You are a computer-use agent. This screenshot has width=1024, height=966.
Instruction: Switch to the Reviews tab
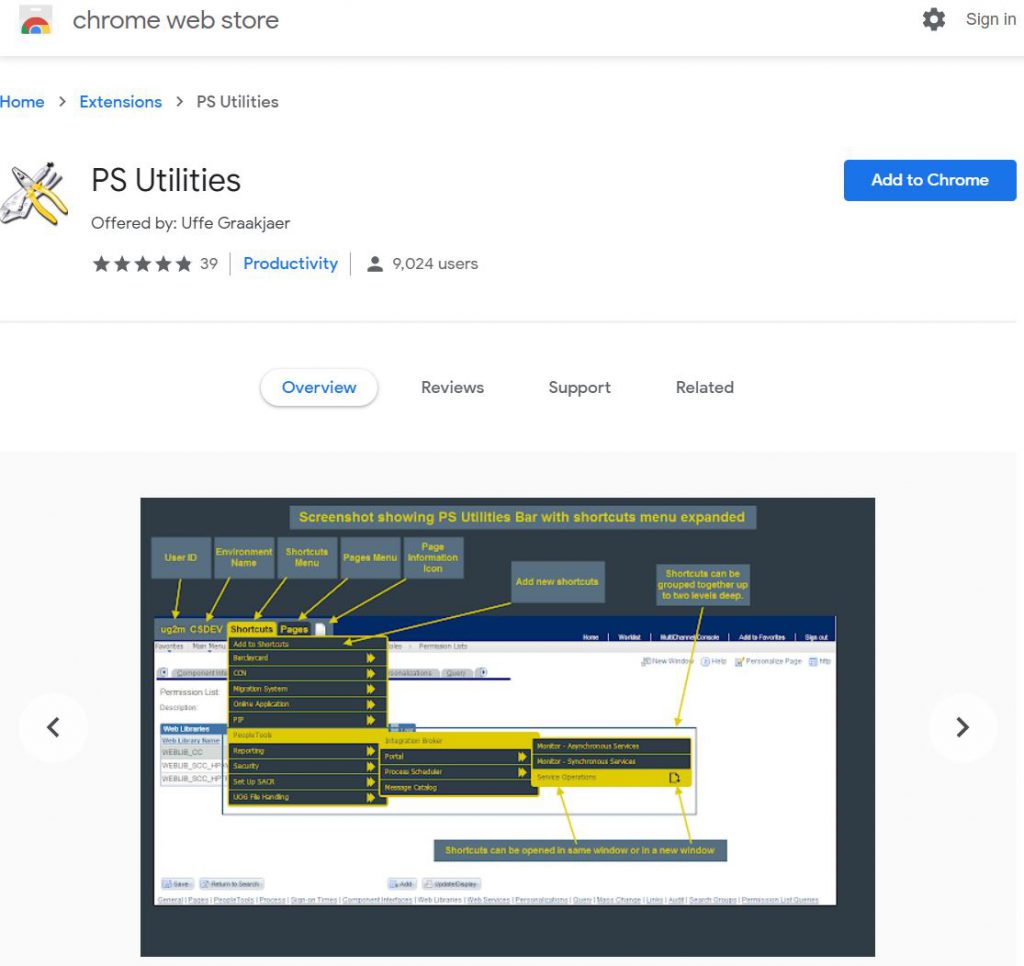coord(453,387)
